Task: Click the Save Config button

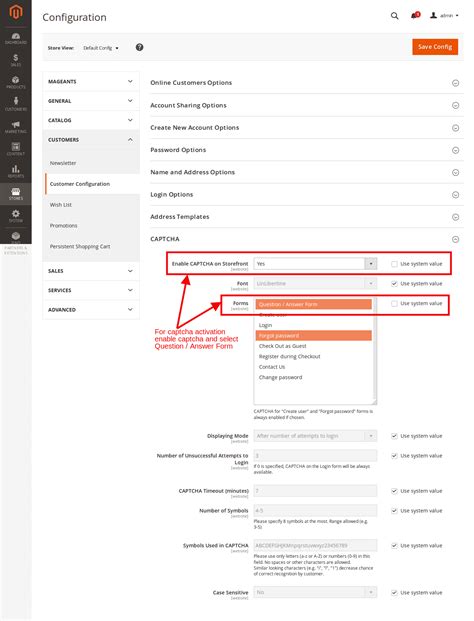Action: pyautogui.click(x=435, y=47)
